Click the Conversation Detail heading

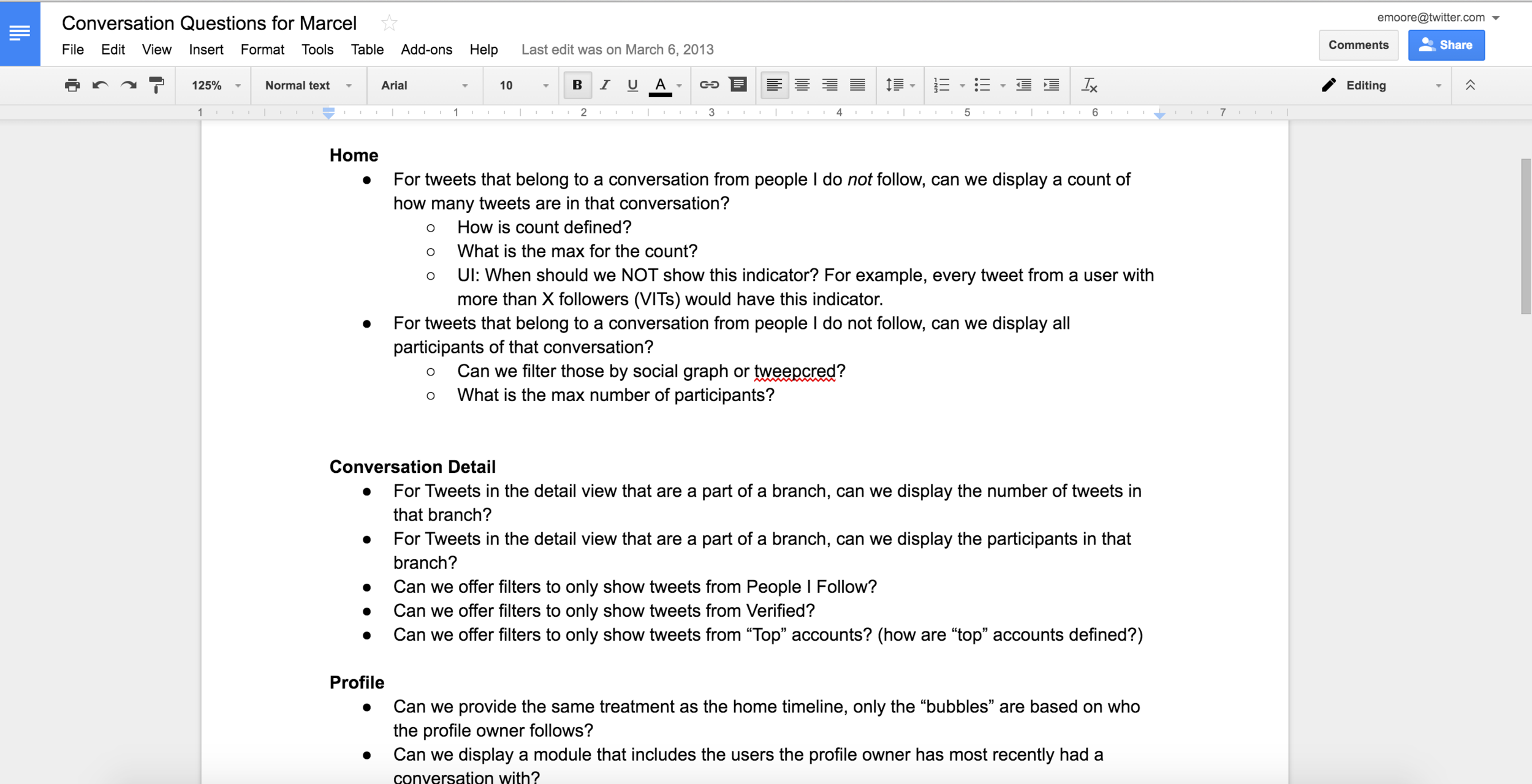412,467
